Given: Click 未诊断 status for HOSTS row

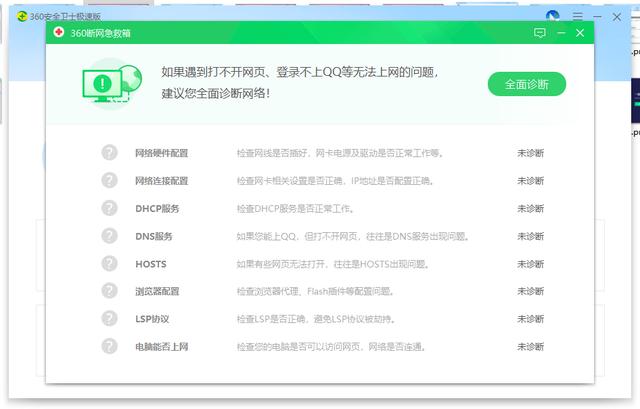Looking at the screenshot, I should click(530, 264).
